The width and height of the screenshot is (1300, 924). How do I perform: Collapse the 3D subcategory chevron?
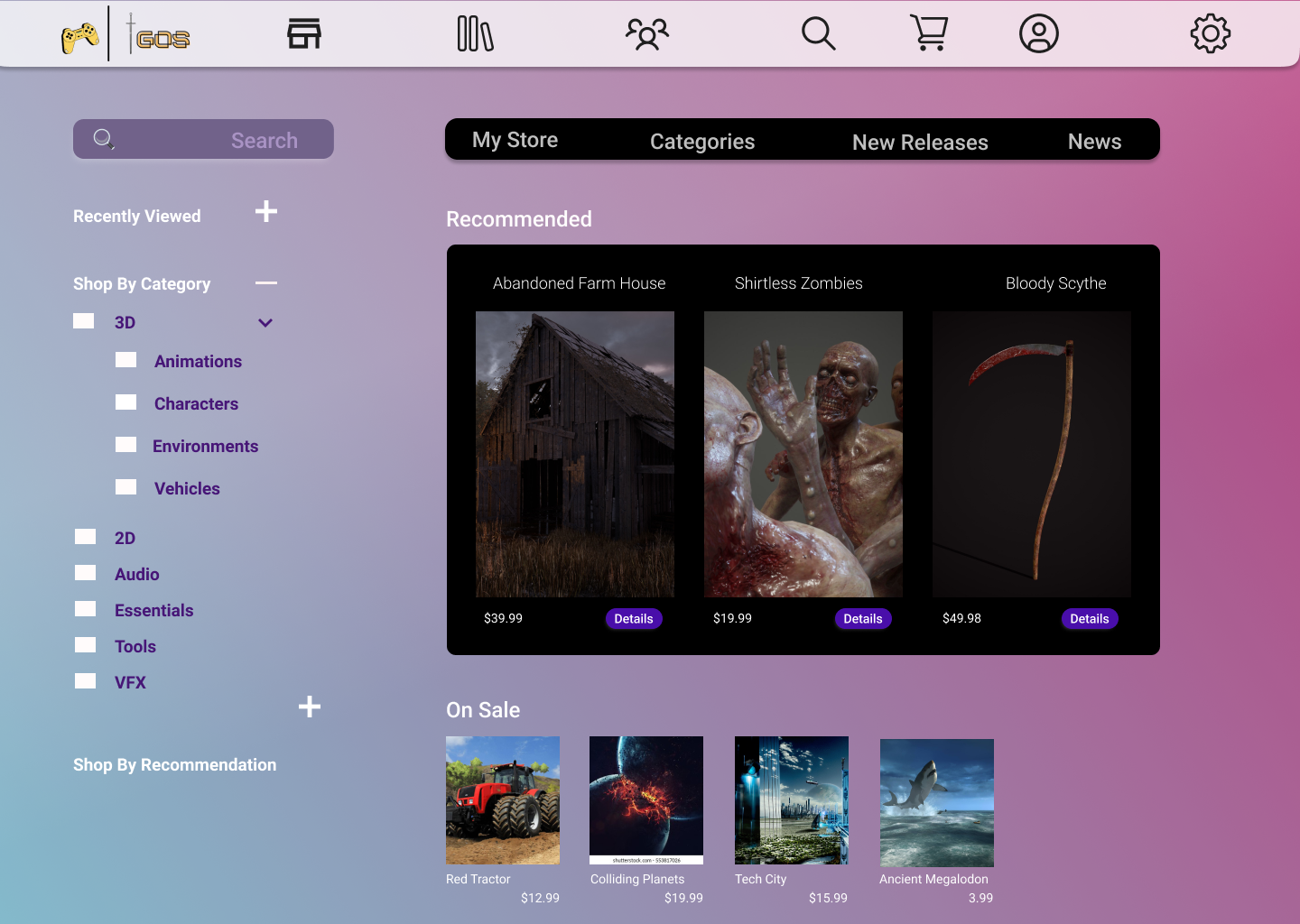pos(265,323)
